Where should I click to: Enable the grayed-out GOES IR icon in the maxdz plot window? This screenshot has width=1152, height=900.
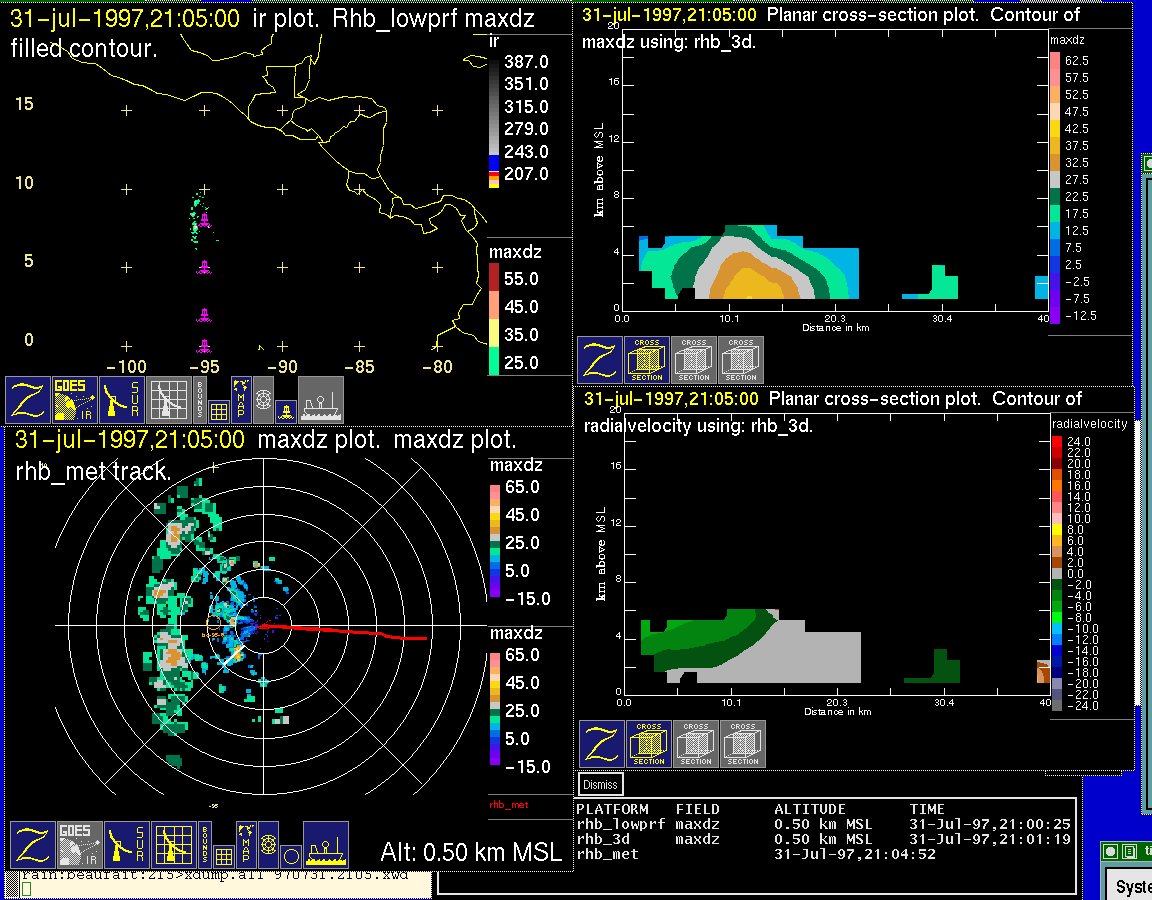pos(77,845)
